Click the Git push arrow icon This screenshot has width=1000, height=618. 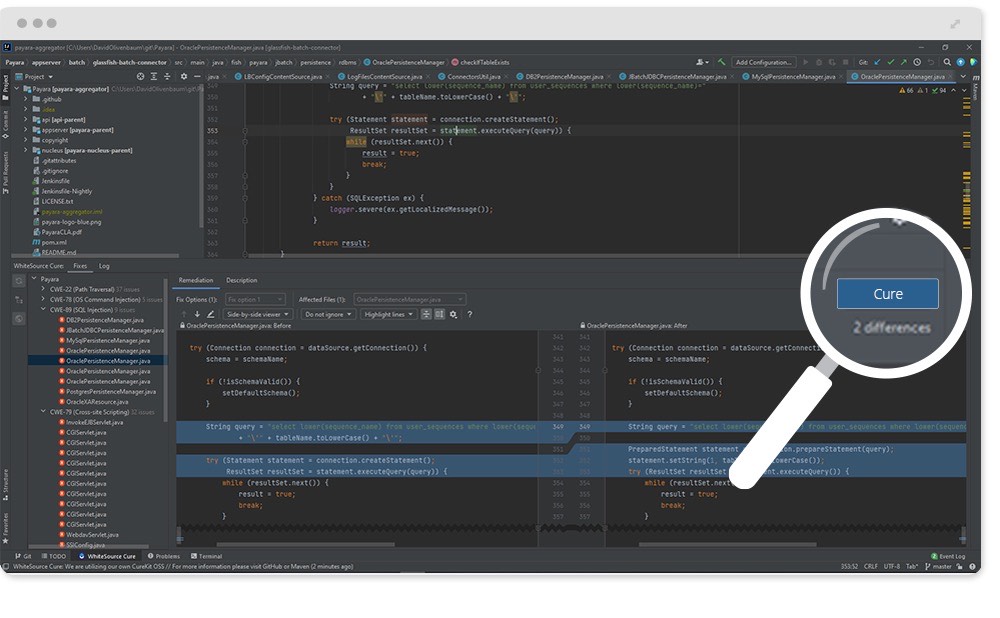(x=904, y=62)
